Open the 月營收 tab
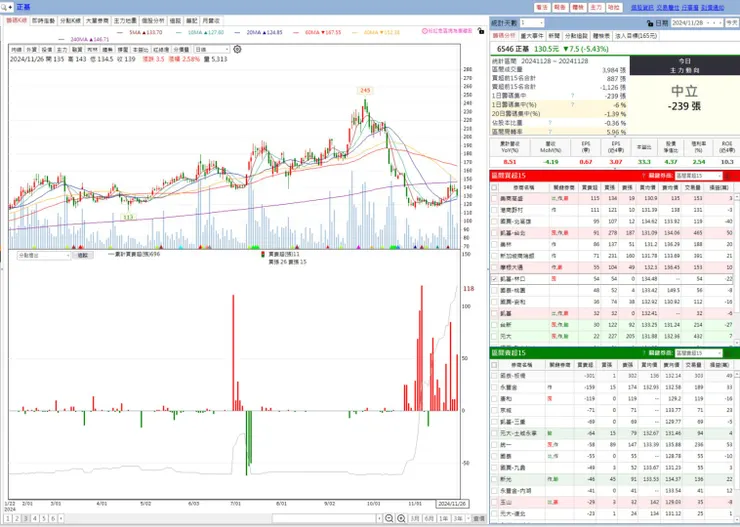This screenshot has height=527, width=740. coord(211,21)
